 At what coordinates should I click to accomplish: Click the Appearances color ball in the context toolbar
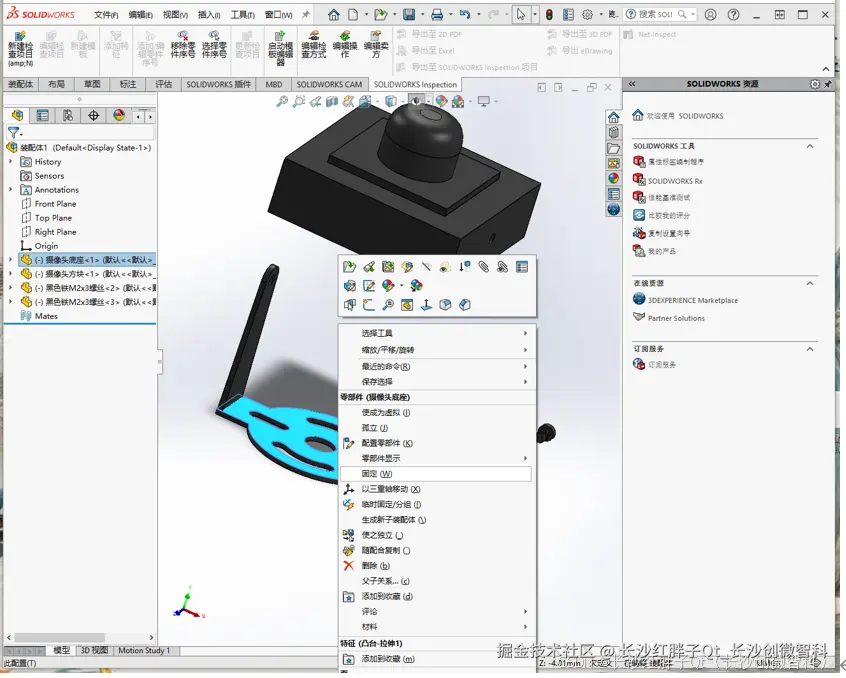[x=388, y=285]
